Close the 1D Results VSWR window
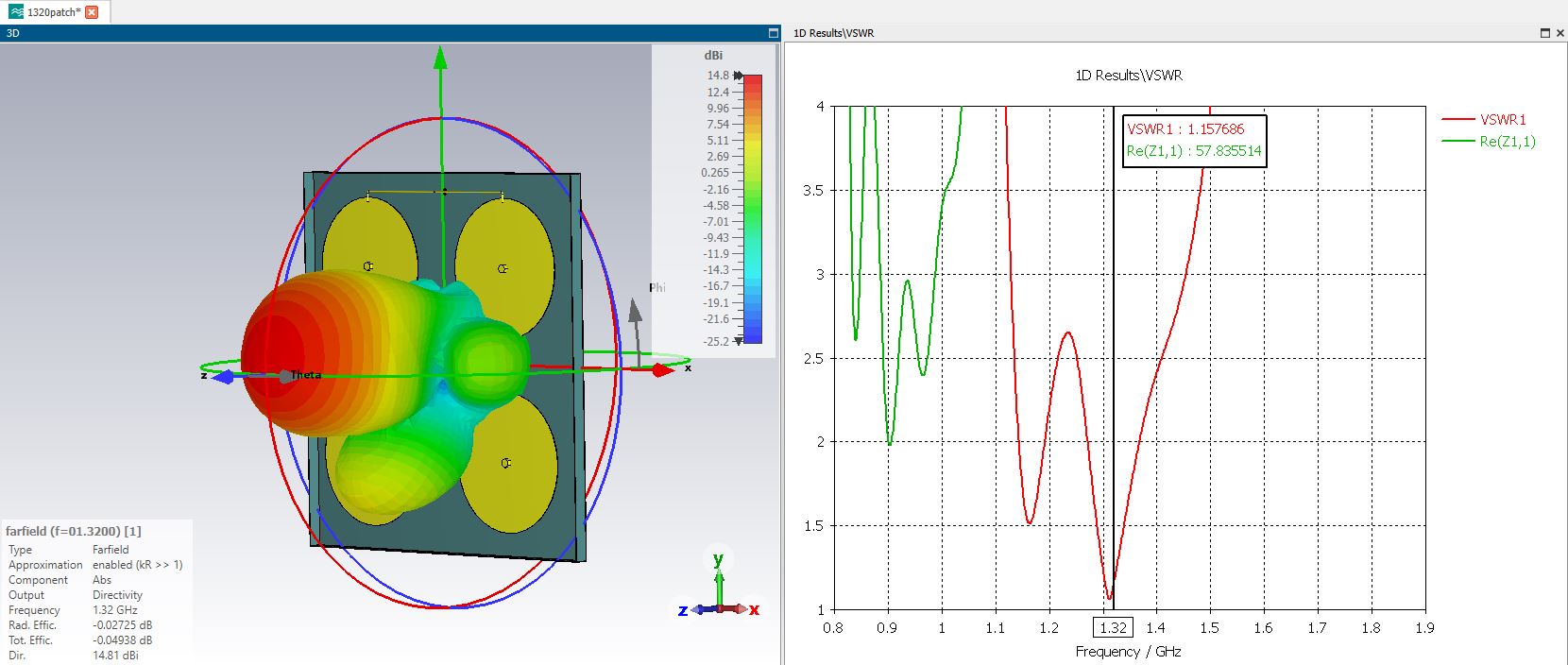 point(1559,33)
